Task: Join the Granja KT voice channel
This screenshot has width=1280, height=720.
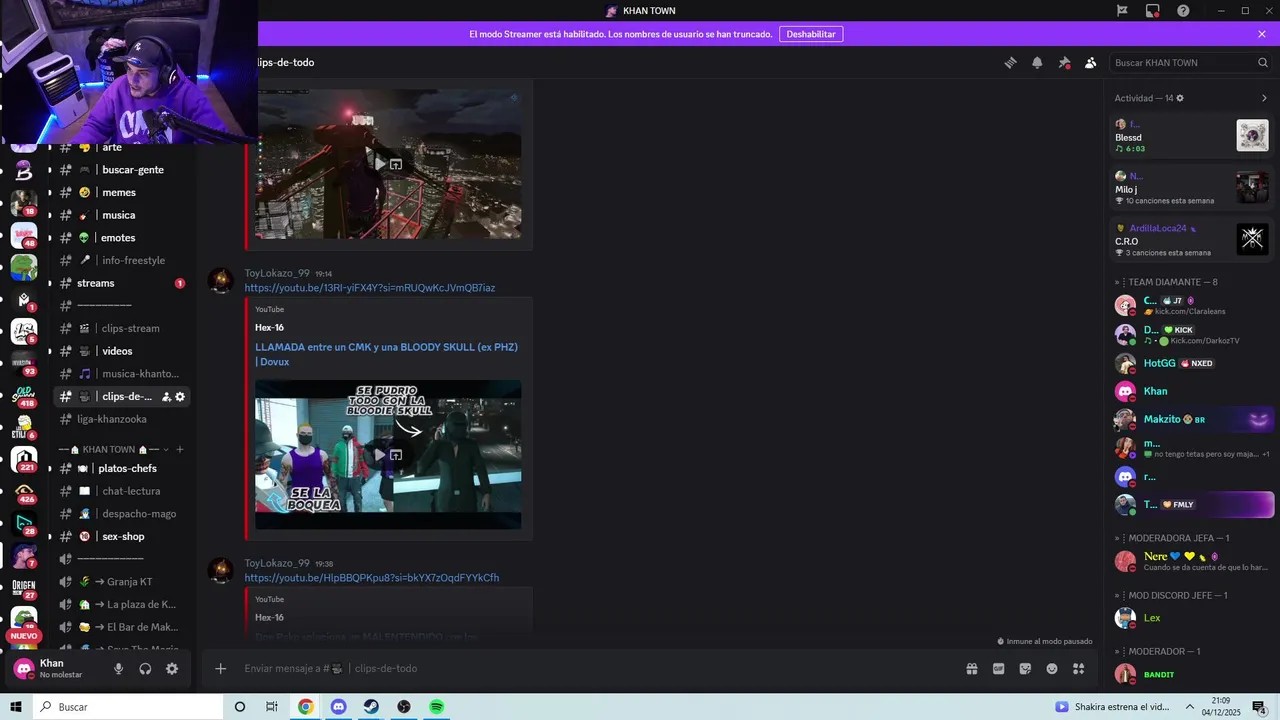Action: (x=121, y=582)
